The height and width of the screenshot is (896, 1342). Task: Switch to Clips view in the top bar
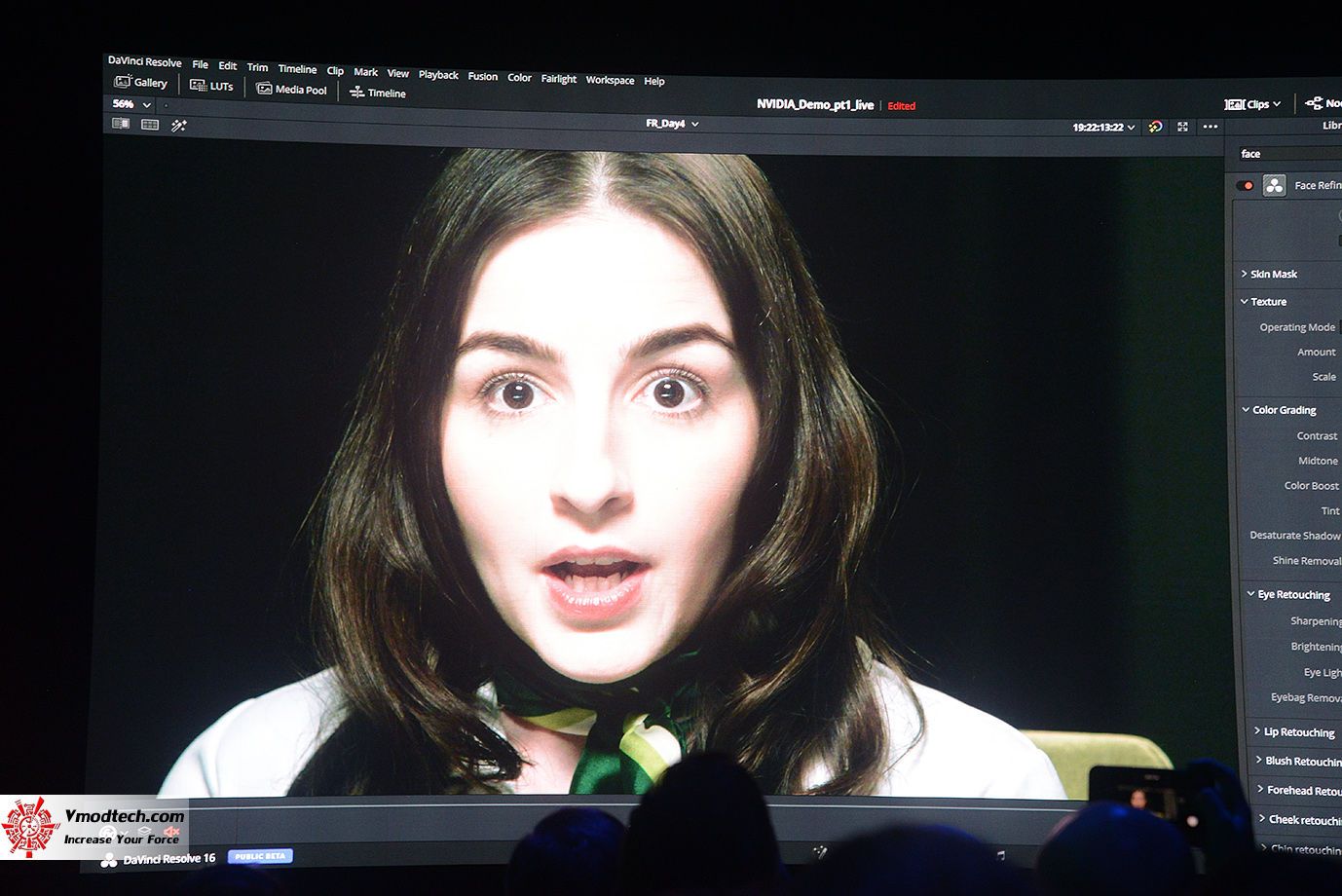(x=1254, y=103)
